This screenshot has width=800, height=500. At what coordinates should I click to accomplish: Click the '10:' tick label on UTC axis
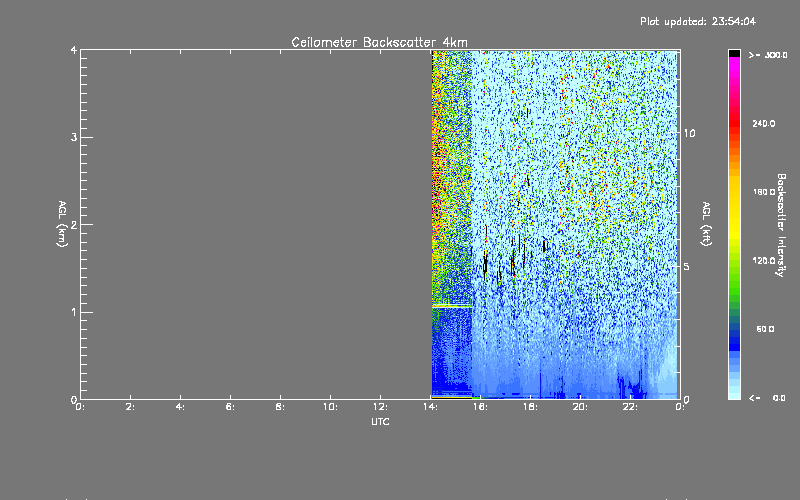click(x=330, y=407)
